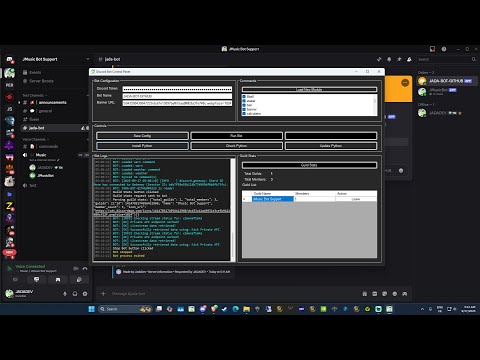
Task: Collapse the Text Channels category
Action: pos(34,95)
